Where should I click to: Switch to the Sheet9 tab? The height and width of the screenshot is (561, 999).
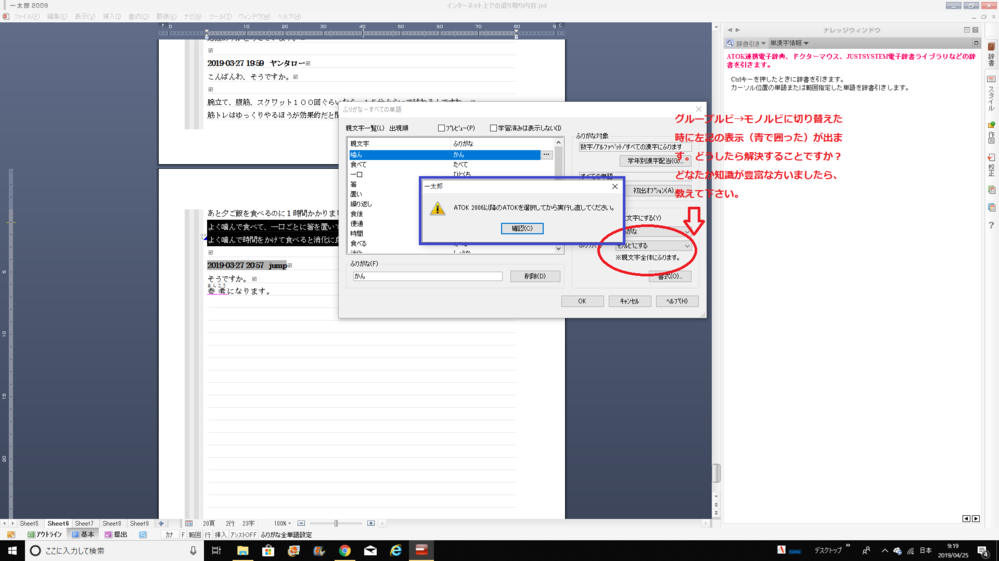(139, 523)
